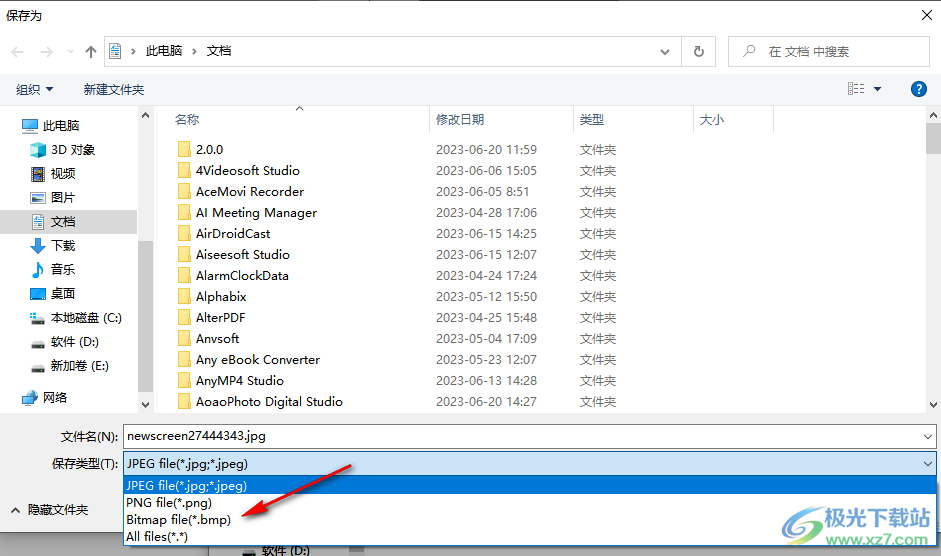Select the AirDroidCast folder icon

click(x=184, y=233)
